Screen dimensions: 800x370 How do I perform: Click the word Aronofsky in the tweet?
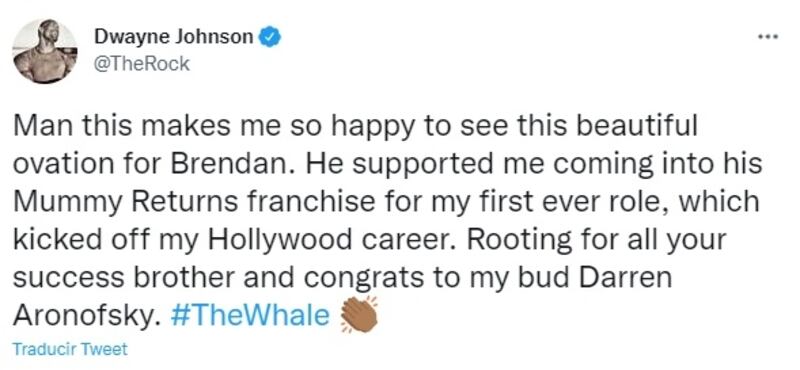84,316
